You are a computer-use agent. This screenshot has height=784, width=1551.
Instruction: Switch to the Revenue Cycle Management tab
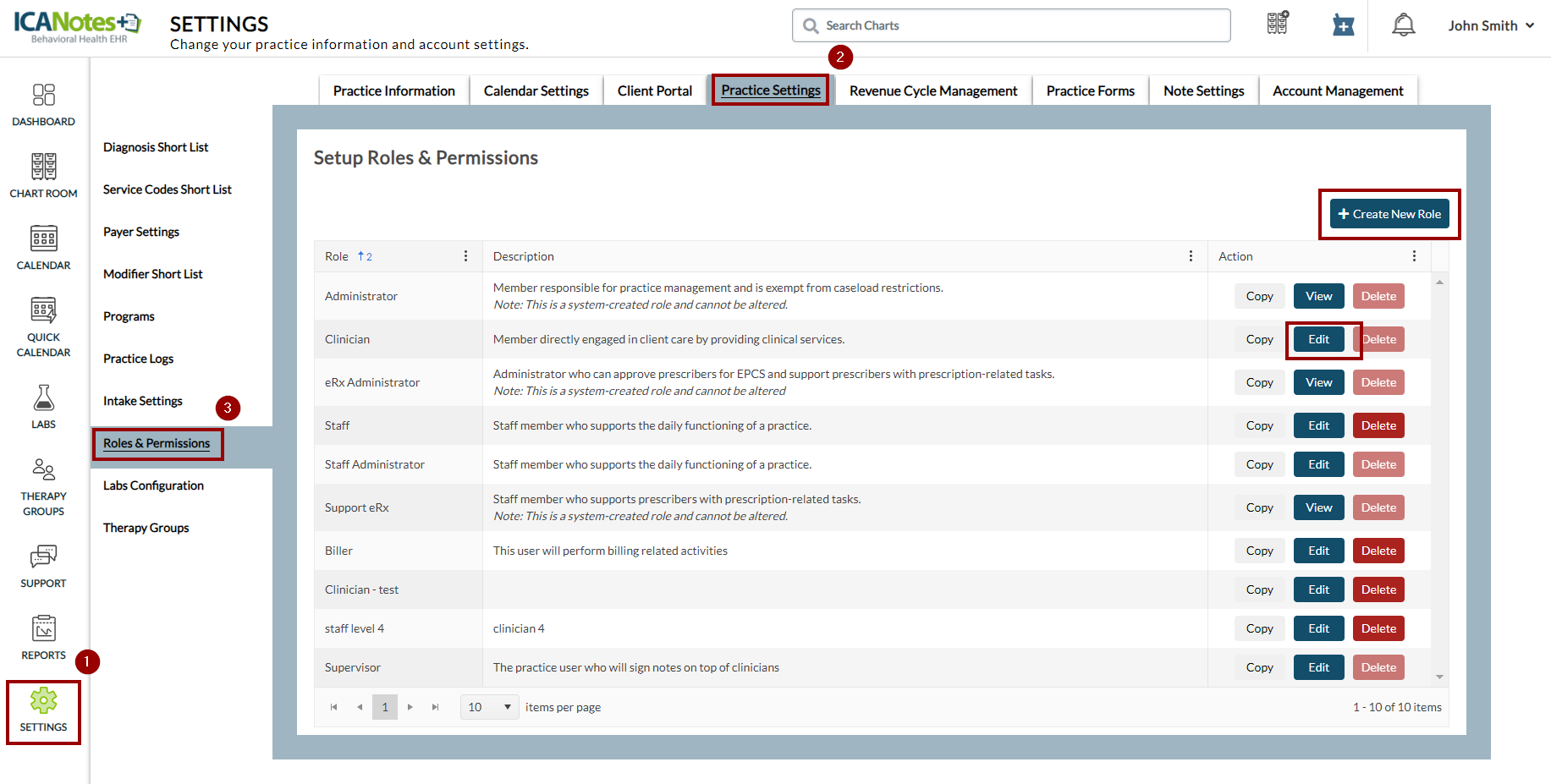click(932, 90)
